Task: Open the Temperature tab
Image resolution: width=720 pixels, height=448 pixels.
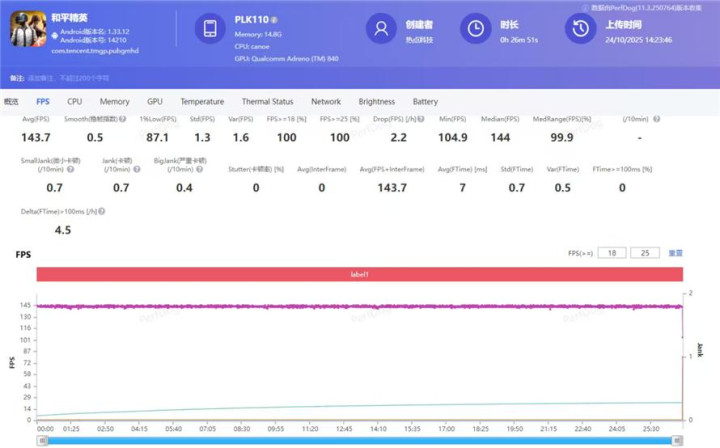Action: coord(202,101)
